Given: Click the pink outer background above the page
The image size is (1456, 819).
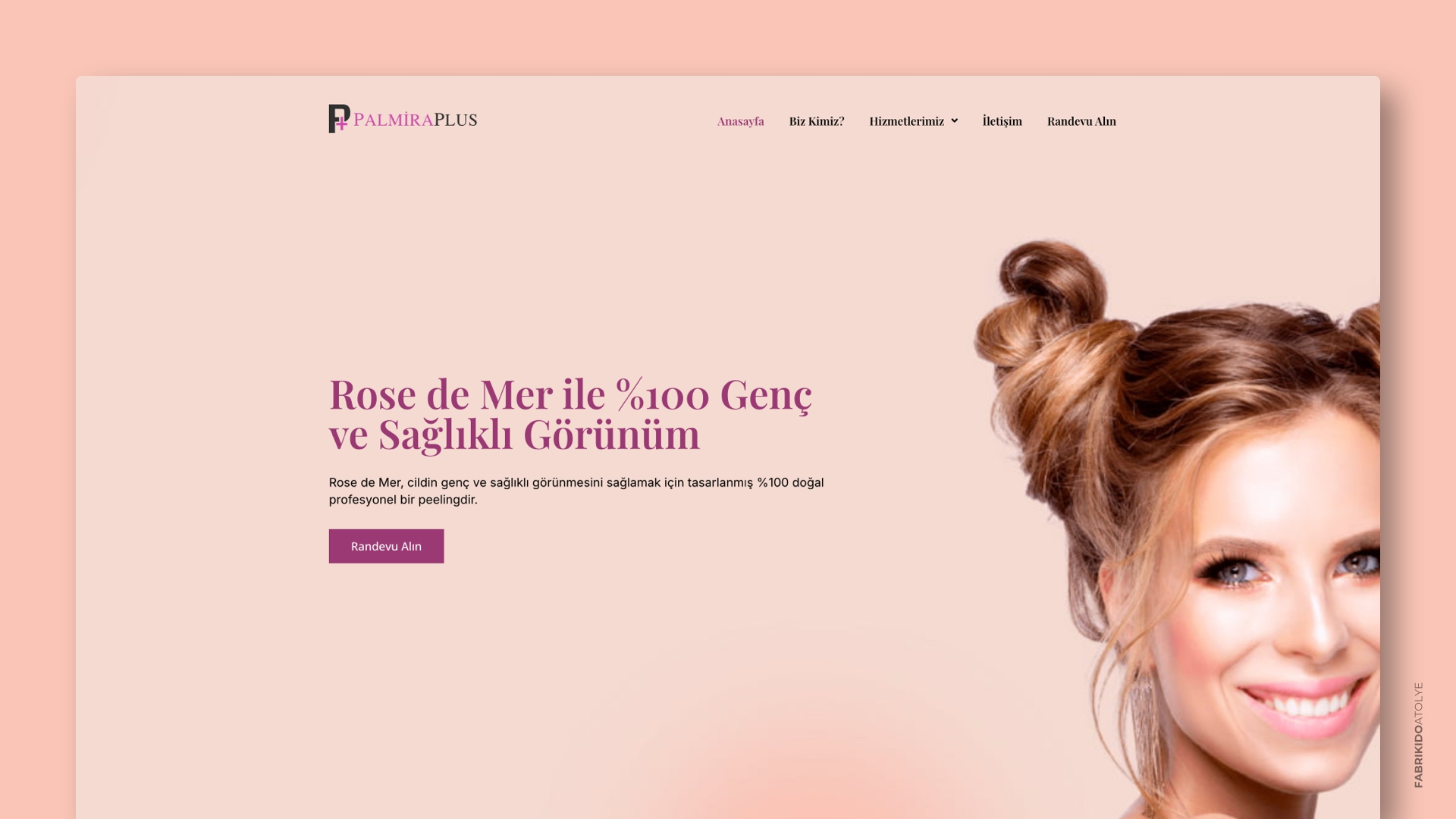Looking at the screenshot, I should [728, 36].
